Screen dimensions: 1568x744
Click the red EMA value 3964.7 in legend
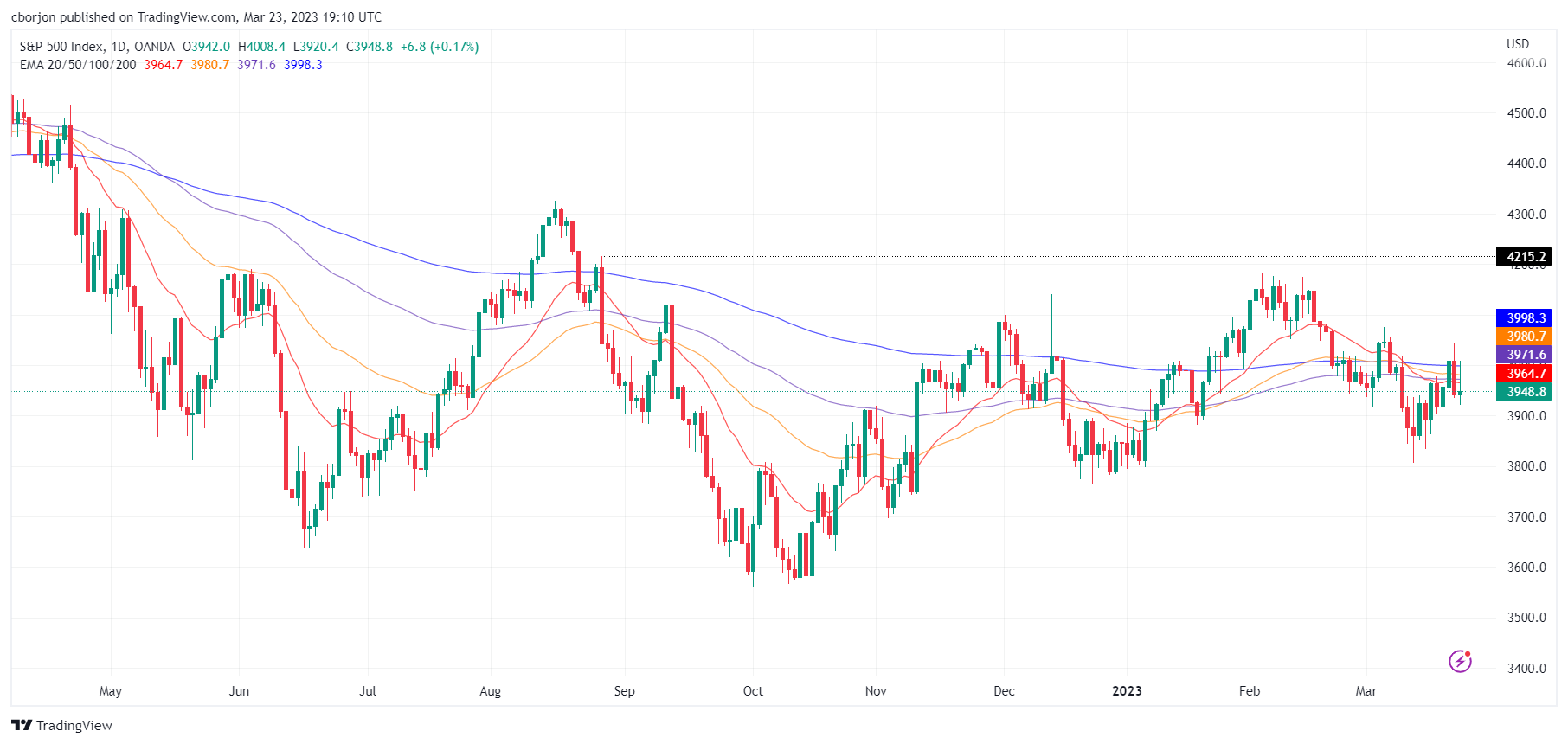pos(164,65)
